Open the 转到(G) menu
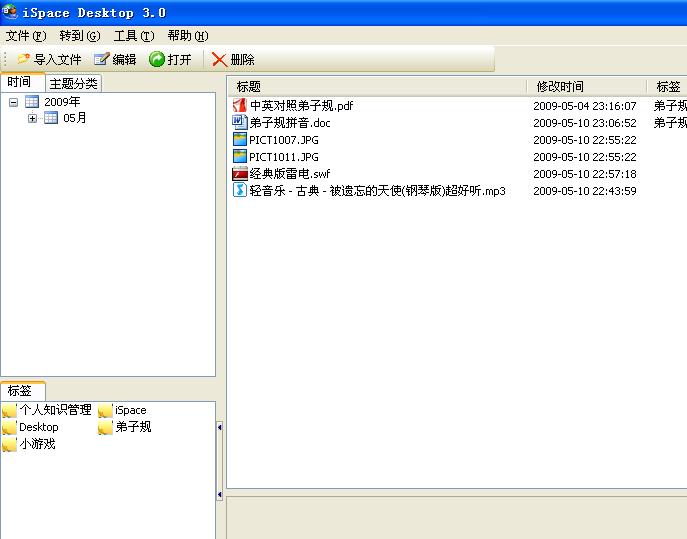The width and height of the screenshot is (687, 539). [80, 35]
